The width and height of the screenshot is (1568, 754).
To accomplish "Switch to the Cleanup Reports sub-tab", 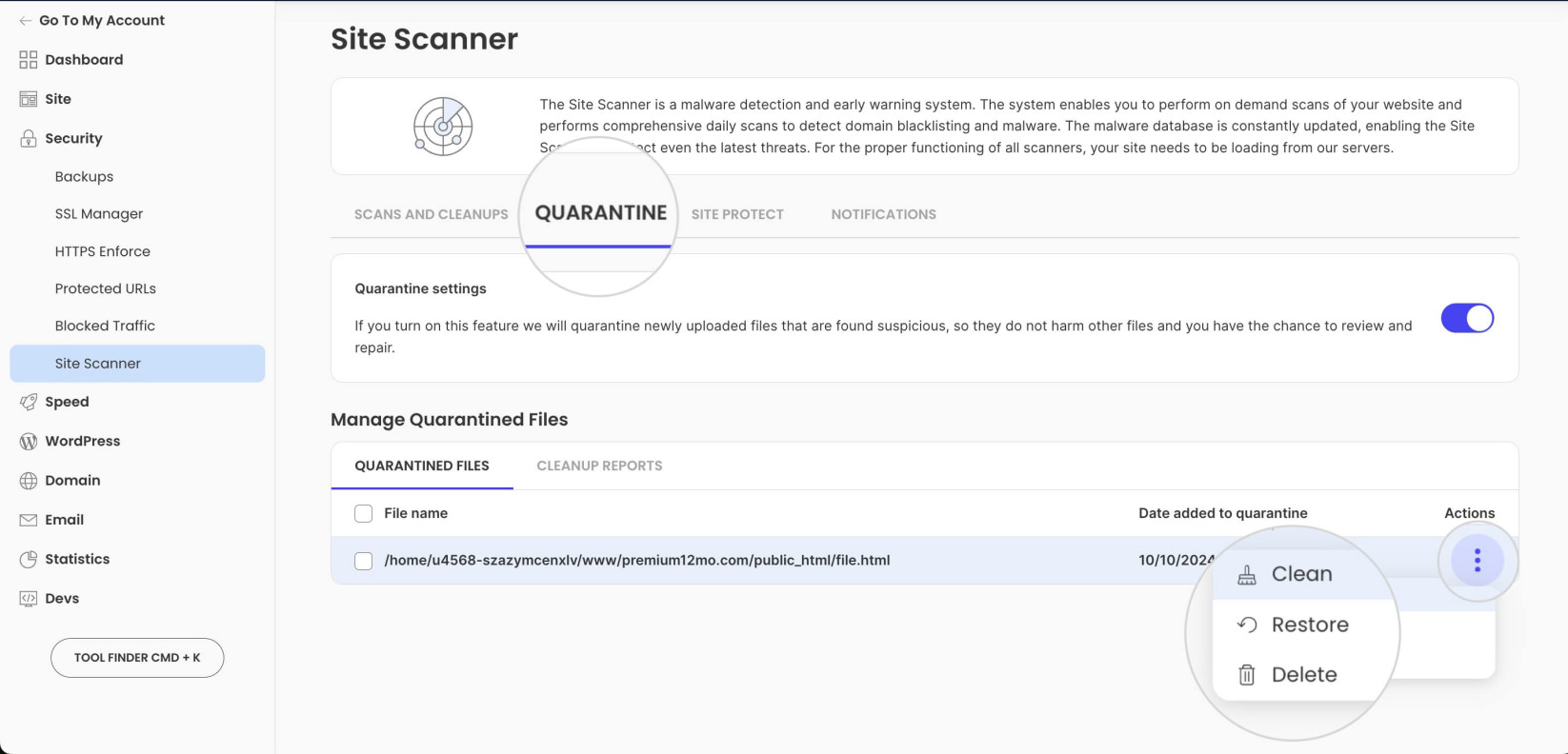I will (599, 466).
